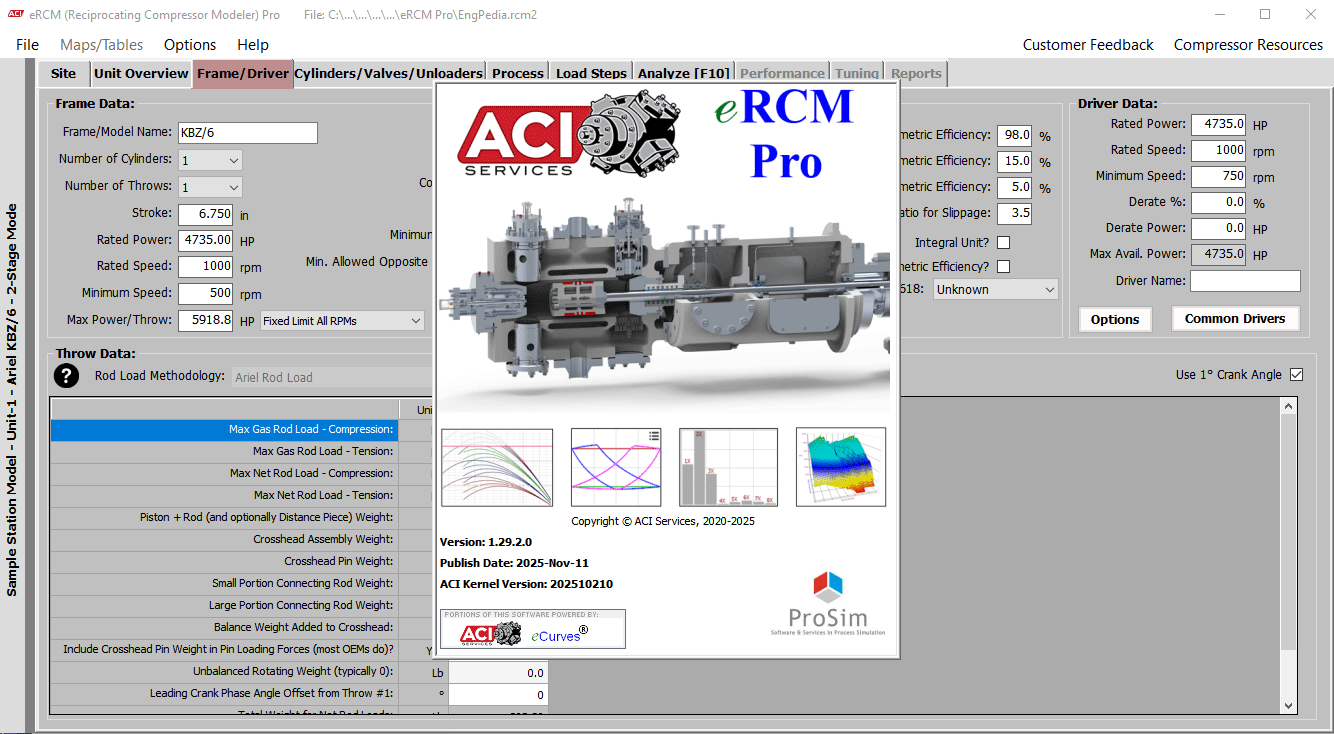The width and height of the screenshot is (1334, 734).
Task: Click the driver Options button
Action: coord(1115,319)
